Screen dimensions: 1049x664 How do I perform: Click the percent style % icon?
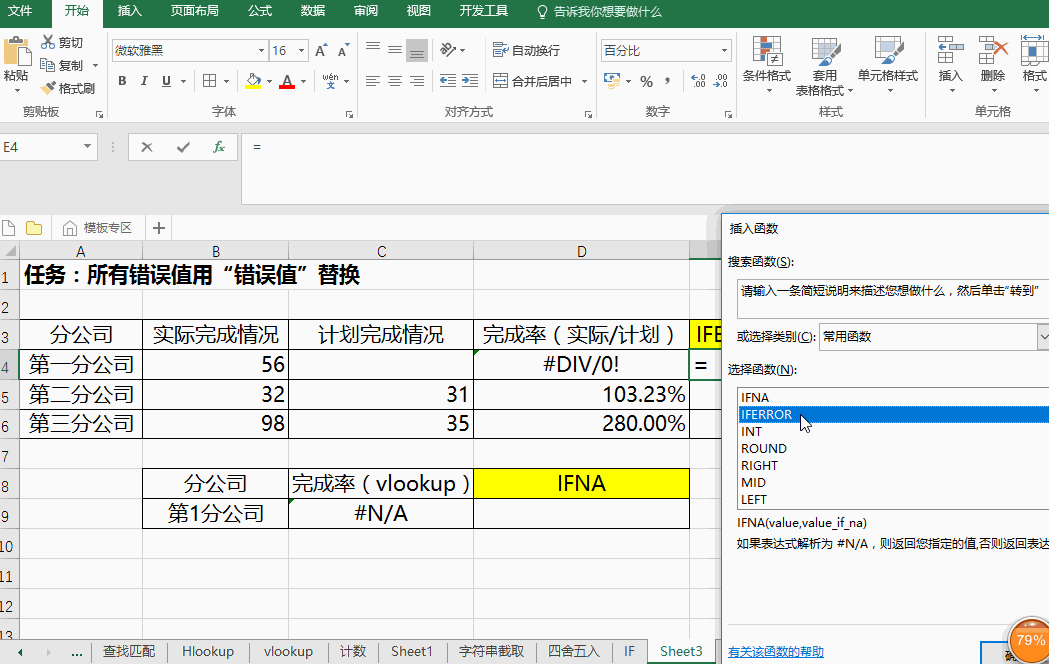(x=646, y=82)
